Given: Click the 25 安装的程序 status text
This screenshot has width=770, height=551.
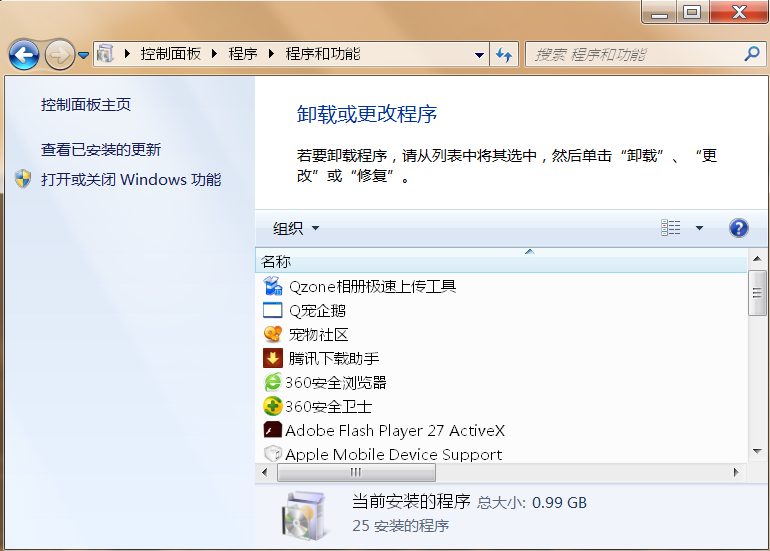Looking at the screenshot, I should coord(400,525).
